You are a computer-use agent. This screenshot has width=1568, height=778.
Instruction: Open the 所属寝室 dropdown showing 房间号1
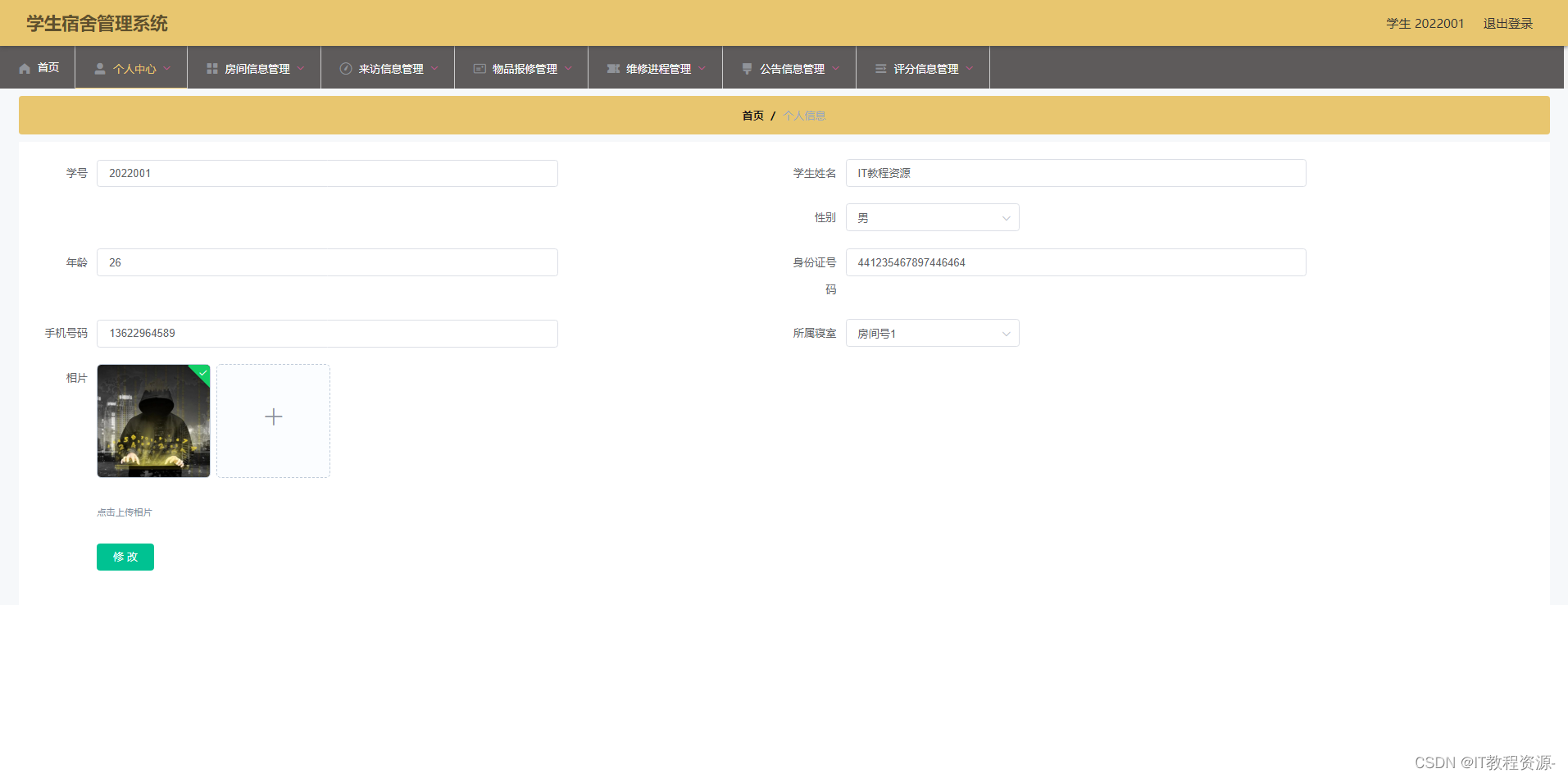(x=933, y=333)
